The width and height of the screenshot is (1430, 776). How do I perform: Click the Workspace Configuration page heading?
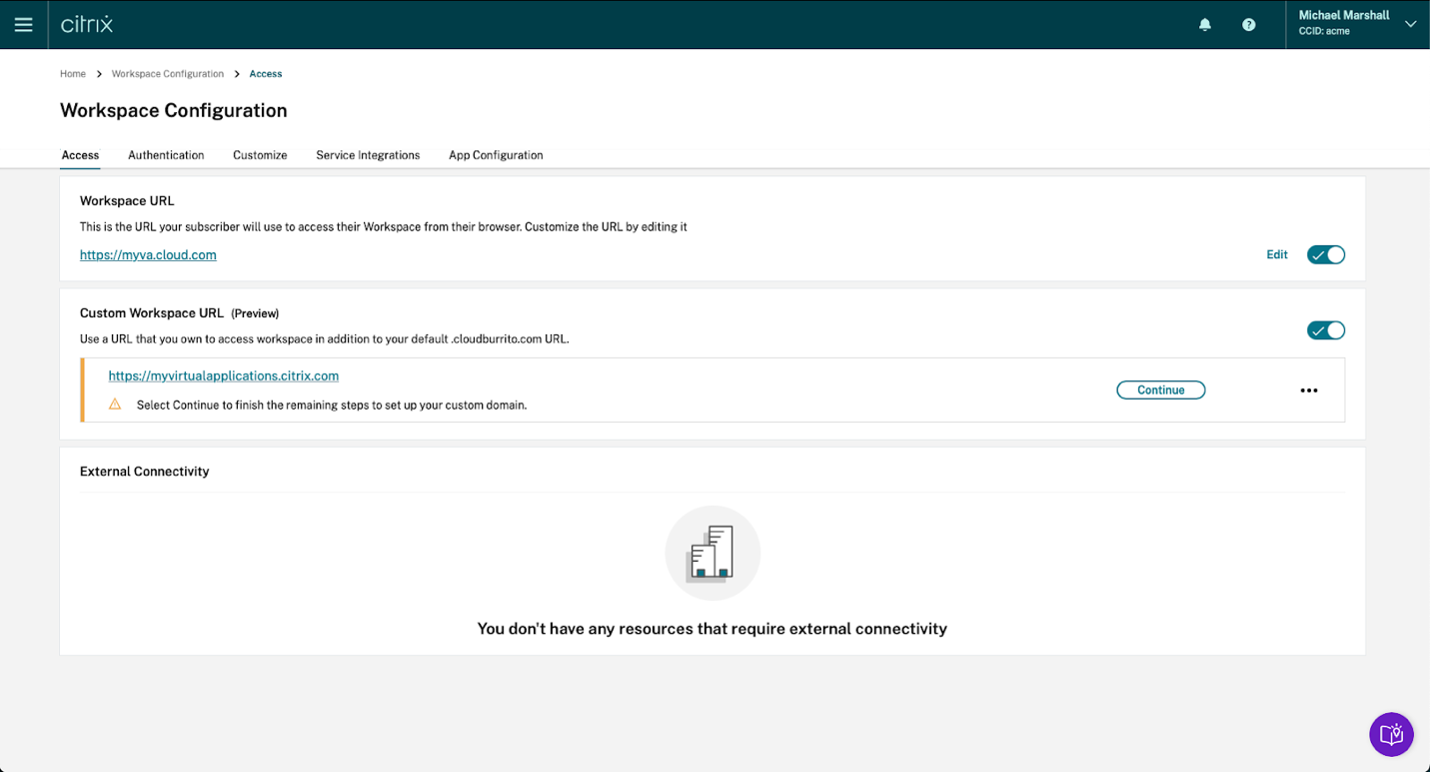[x=174, y=110]
